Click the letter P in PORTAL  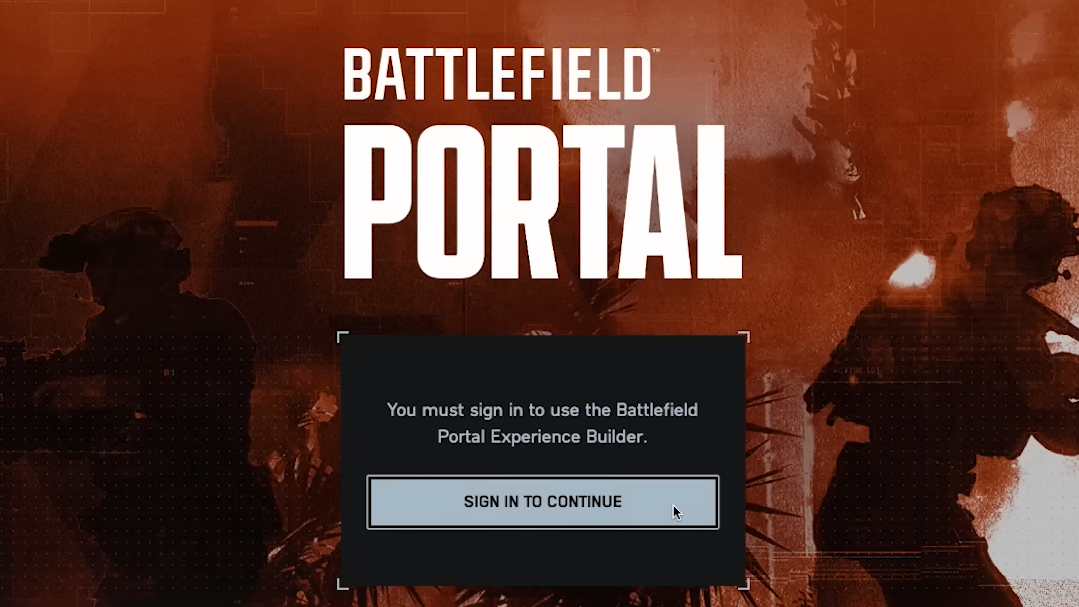click(377, 202)
